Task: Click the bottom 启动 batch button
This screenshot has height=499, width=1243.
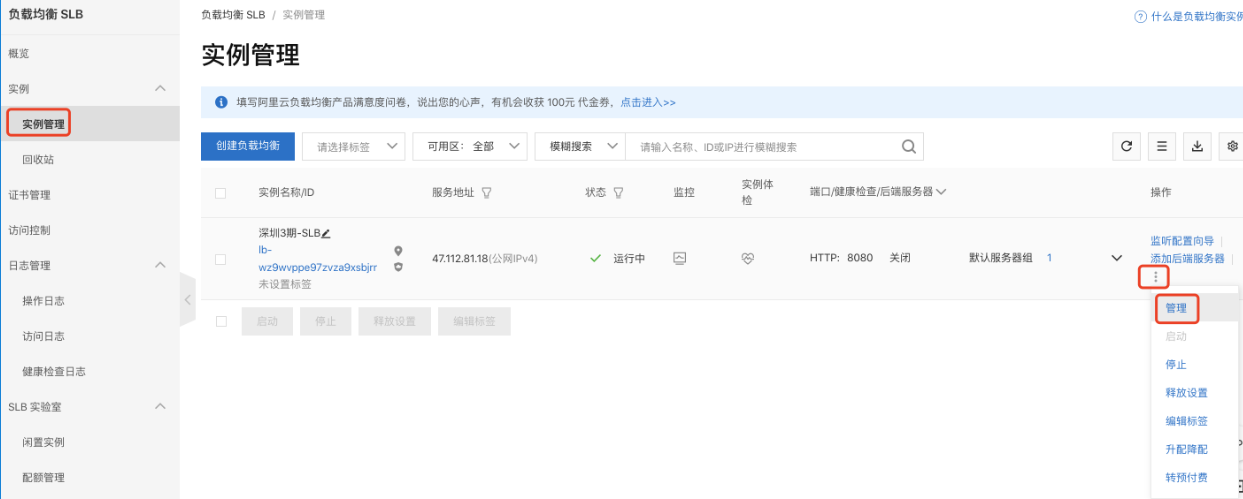Action: (x=267, y=321)
